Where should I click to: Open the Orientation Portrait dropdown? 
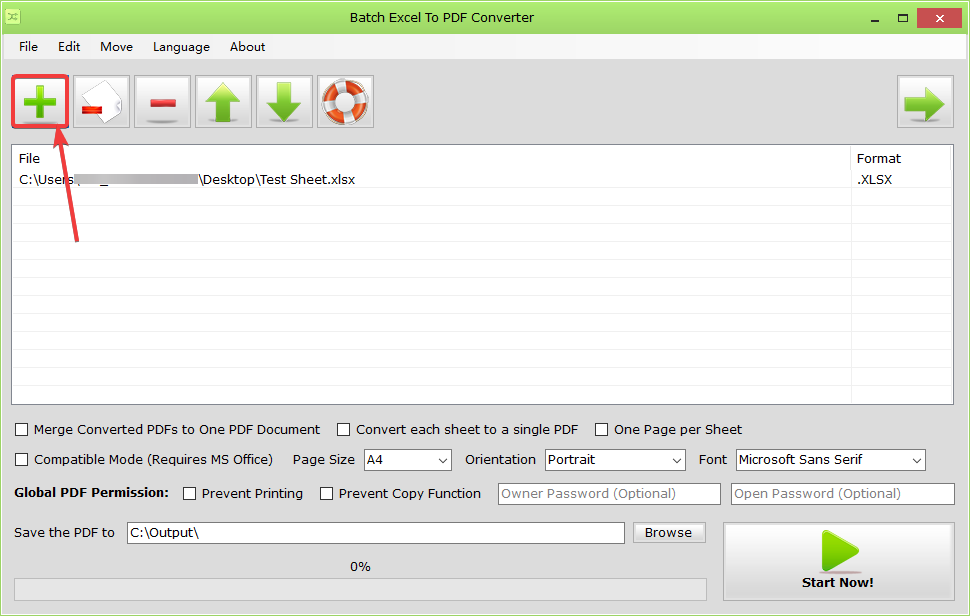[x=615, y=460]
